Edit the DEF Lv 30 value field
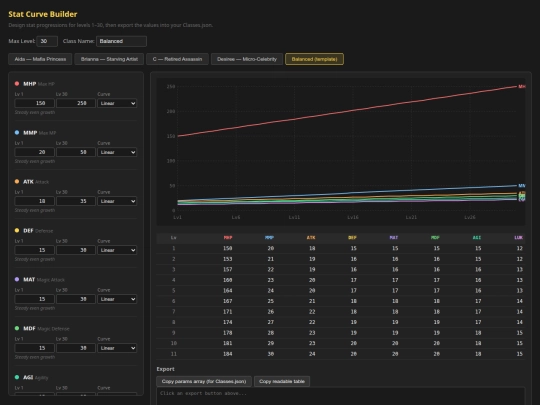This screenshot has width=540, height=405. 76,250
